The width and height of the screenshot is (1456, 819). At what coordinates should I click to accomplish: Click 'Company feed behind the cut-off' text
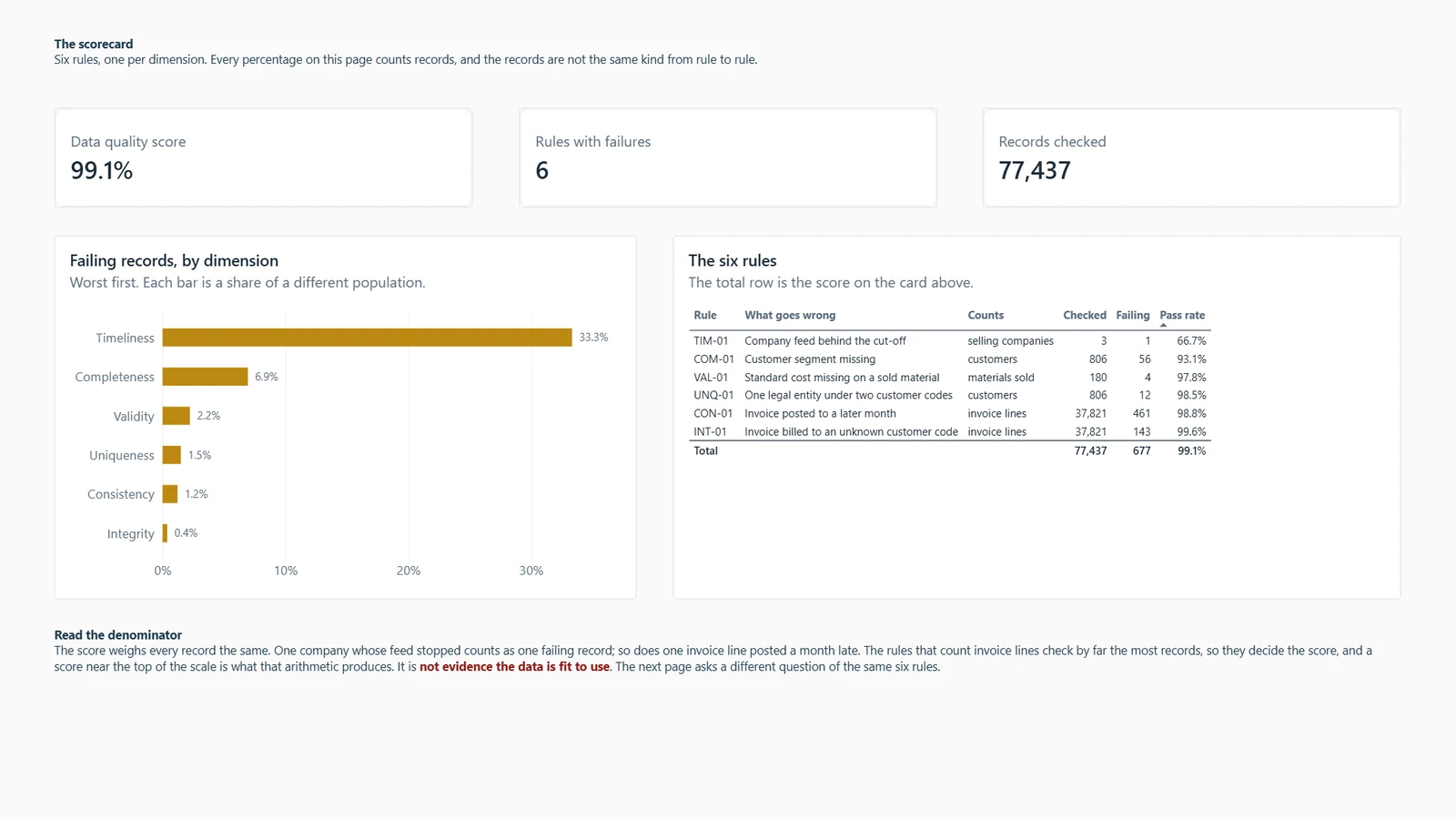(x=825, y=341)
